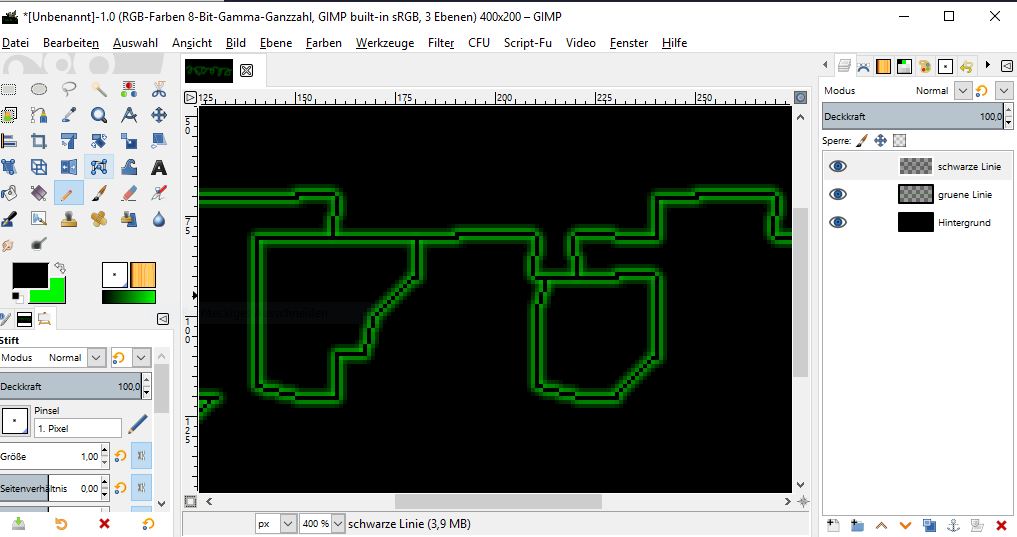1017x537 pixels.
Task: Open the layers dock tab configuration menu
Action: pyautogui.click(x=1007, y=66)
